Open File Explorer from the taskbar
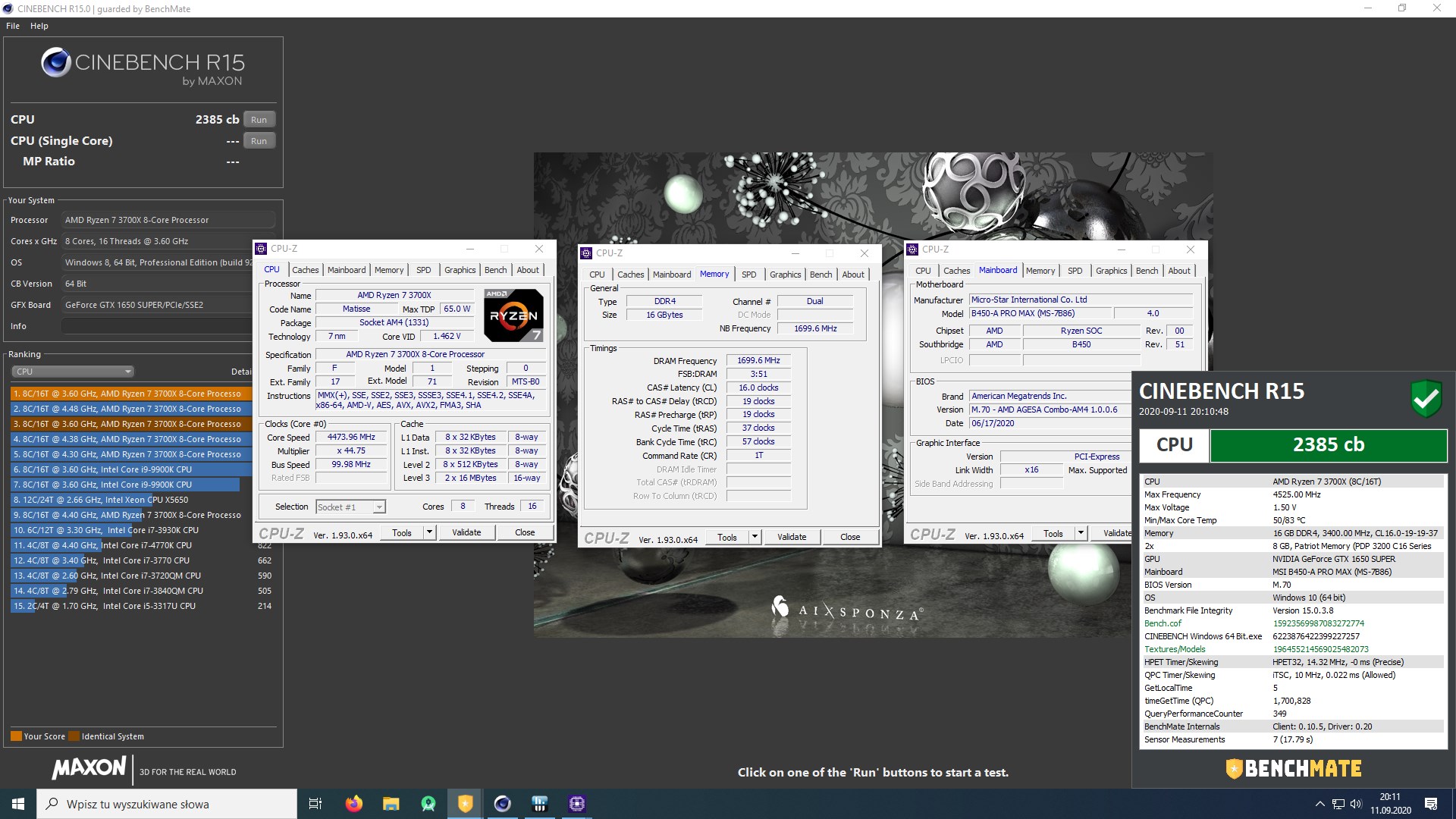 [x=391, y=804]
